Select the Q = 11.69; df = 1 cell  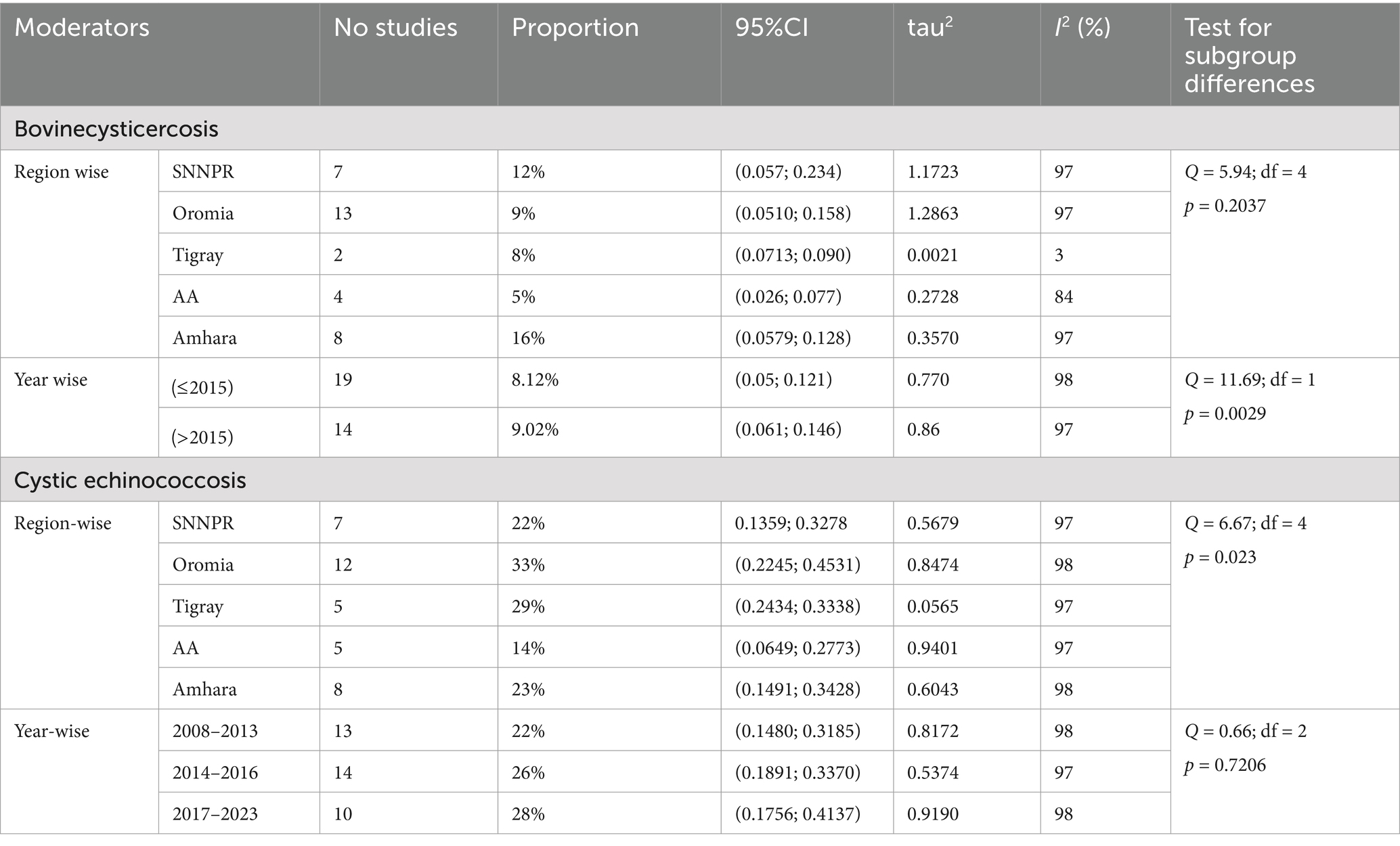1250,380
